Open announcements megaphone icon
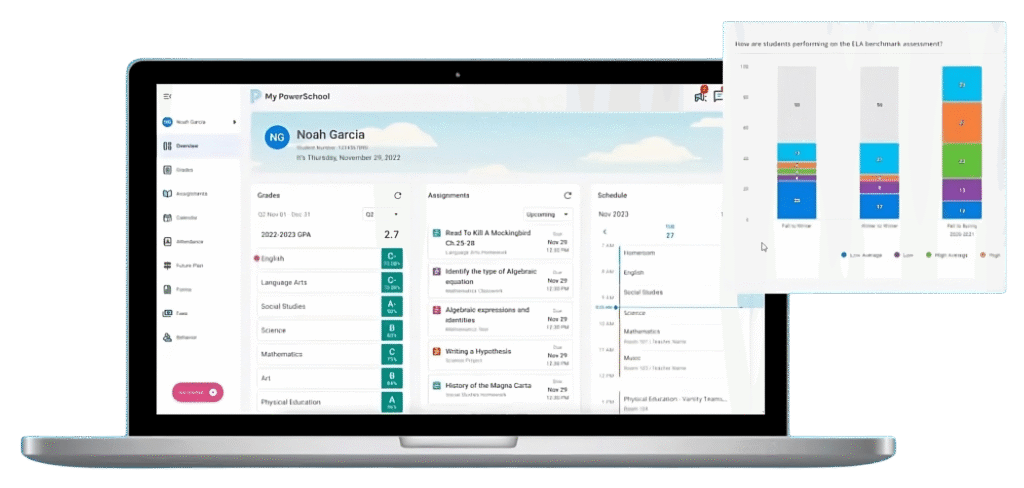This screenshot has width=1024, height=488. (700, 96)
